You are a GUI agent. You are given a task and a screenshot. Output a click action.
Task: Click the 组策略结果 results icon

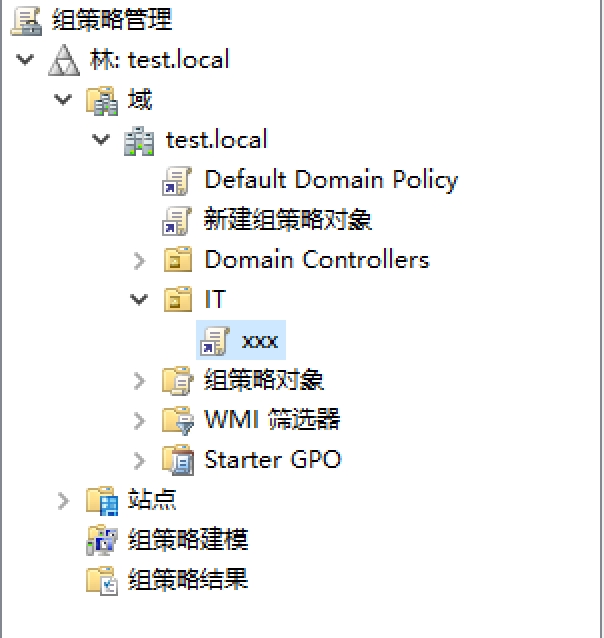101,580
